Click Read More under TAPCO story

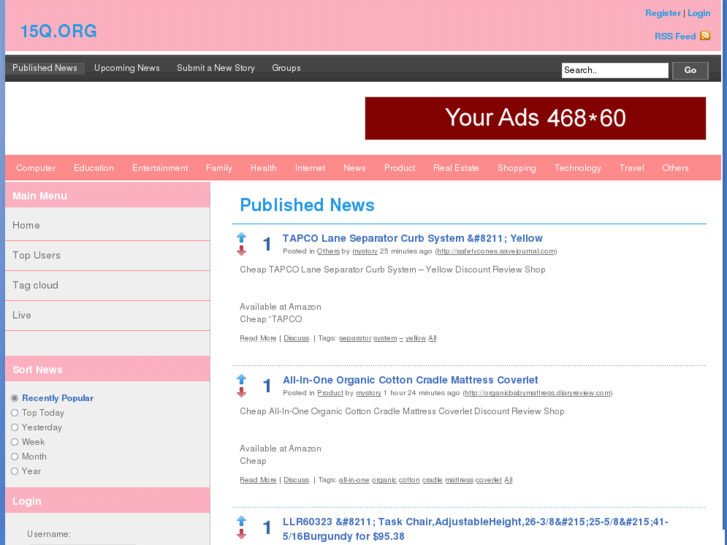pos(258,338)
